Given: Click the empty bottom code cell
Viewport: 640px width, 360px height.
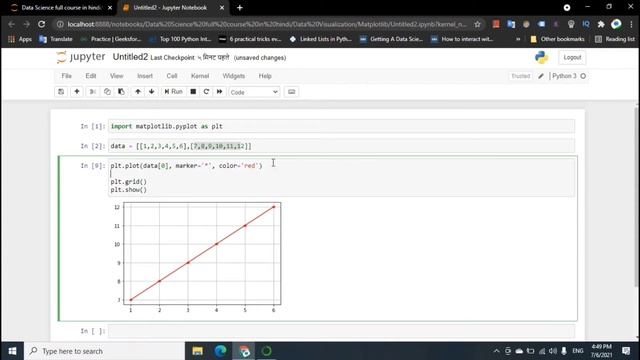Looking at the screenshot, I should (x=341, y=331).
